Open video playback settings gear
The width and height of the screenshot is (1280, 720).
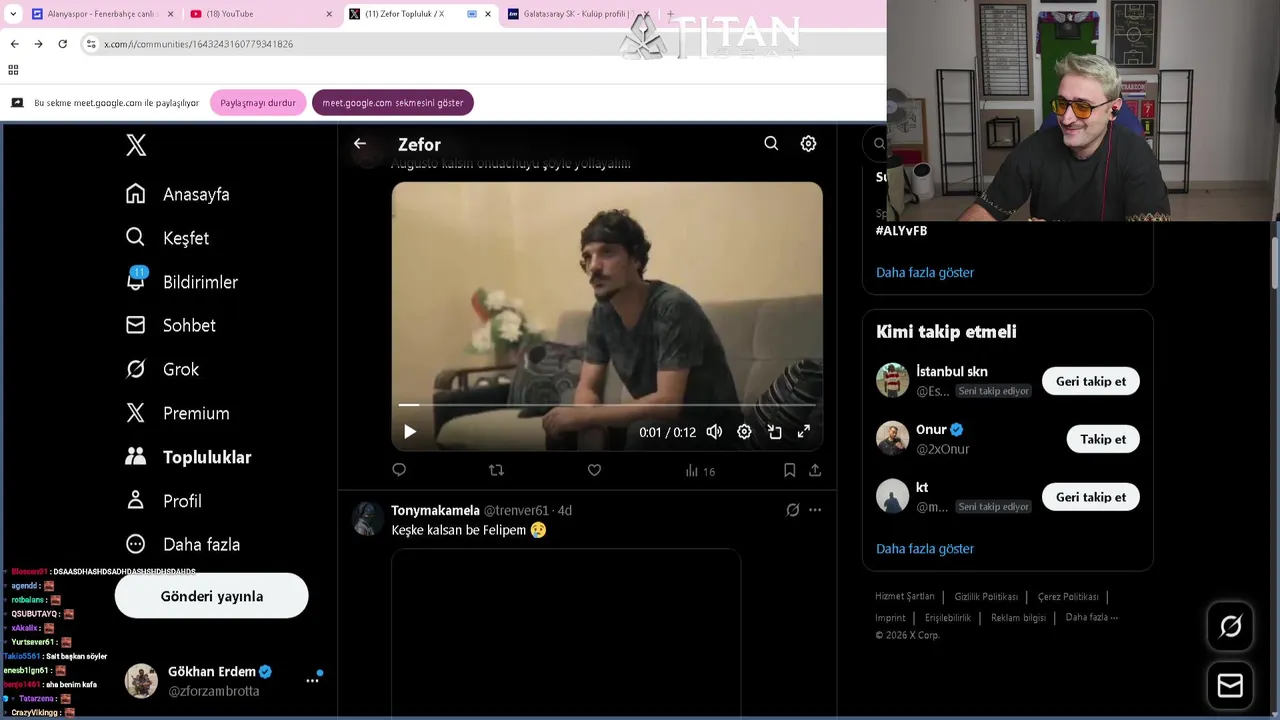click(744, 432)
